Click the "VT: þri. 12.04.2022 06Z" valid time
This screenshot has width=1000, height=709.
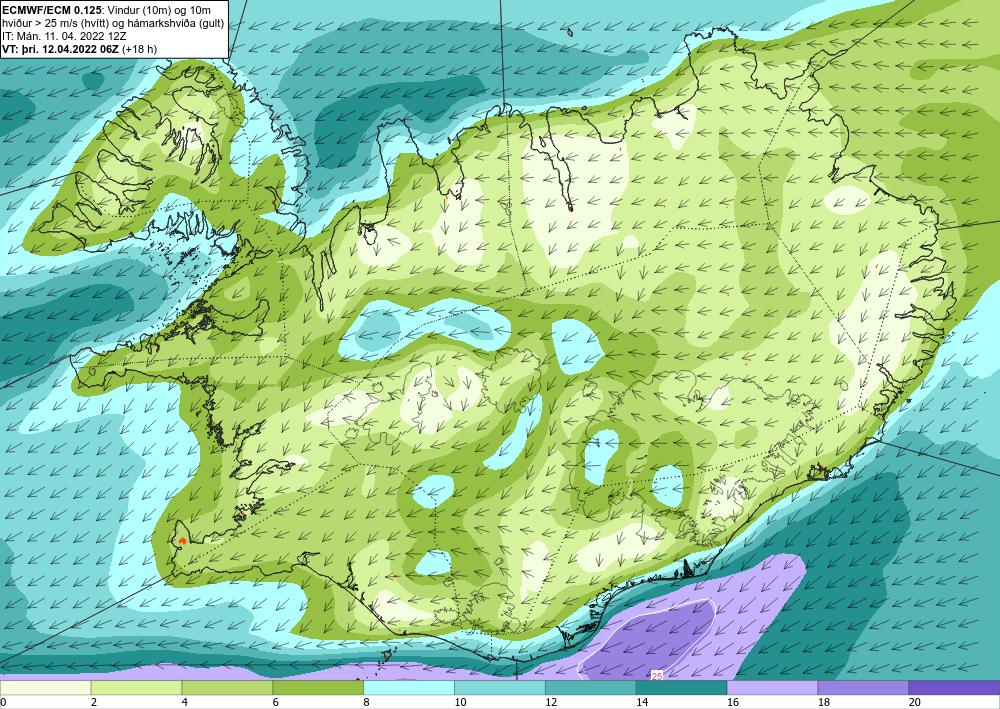point(61,49)
